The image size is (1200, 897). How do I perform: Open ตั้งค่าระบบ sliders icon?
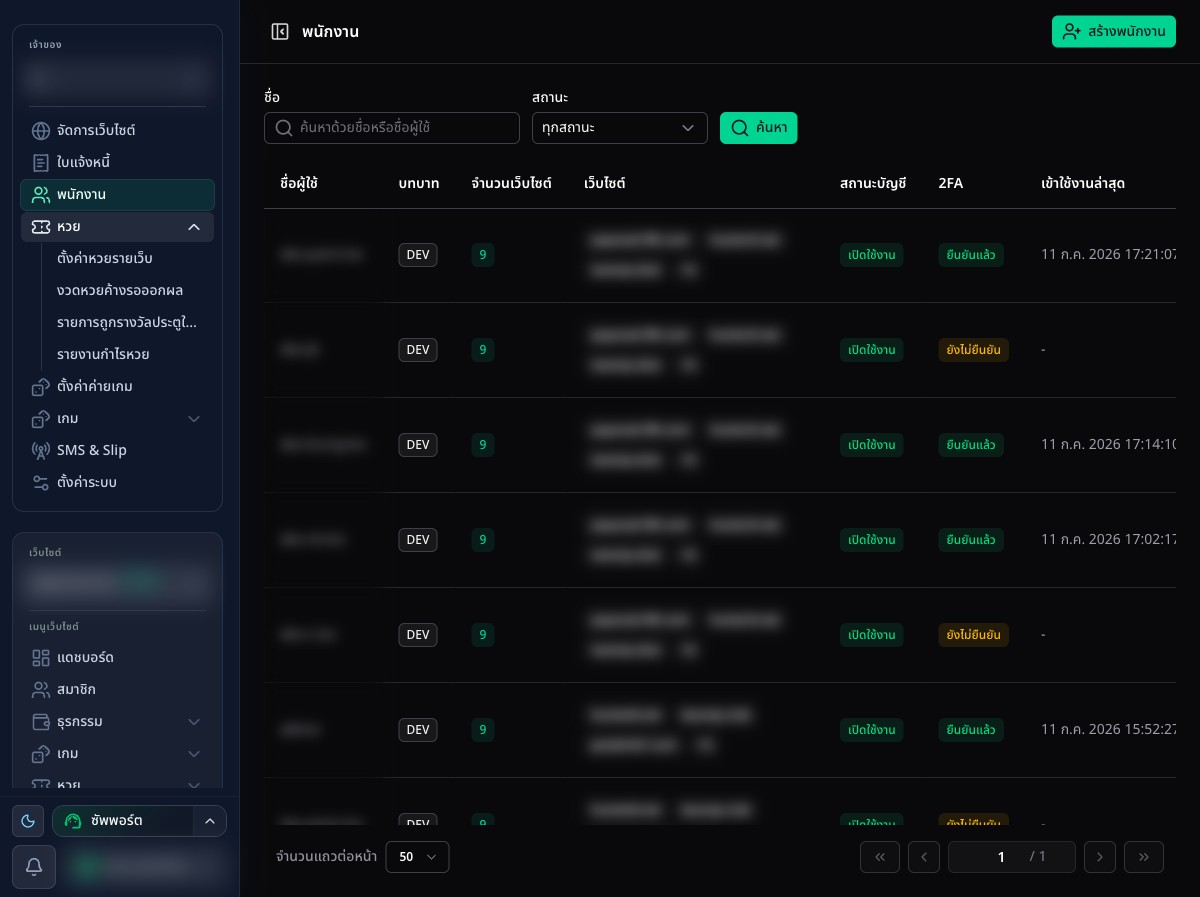point(41,482)
